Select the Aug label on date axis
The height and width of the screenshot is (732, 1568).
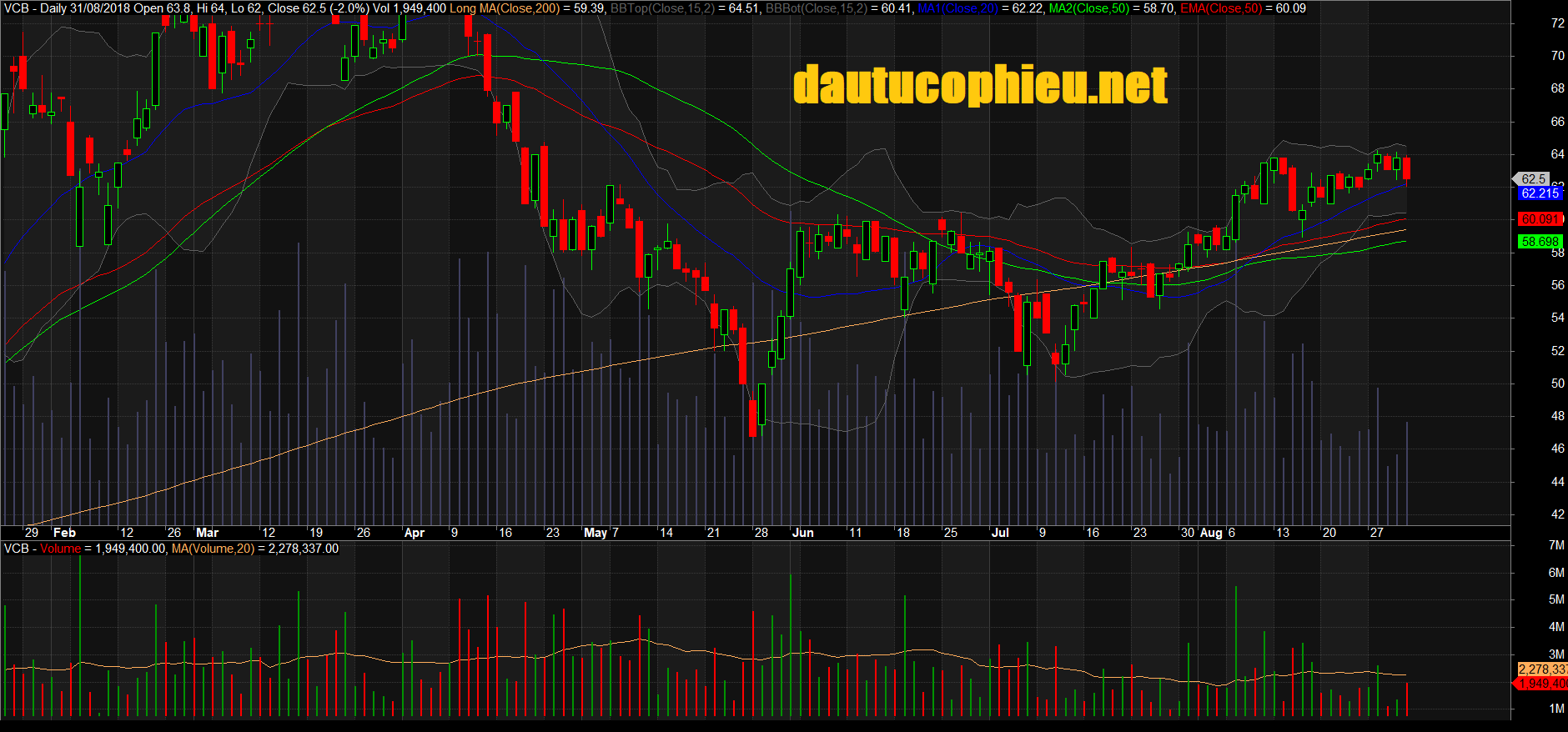click(1210, 533)
